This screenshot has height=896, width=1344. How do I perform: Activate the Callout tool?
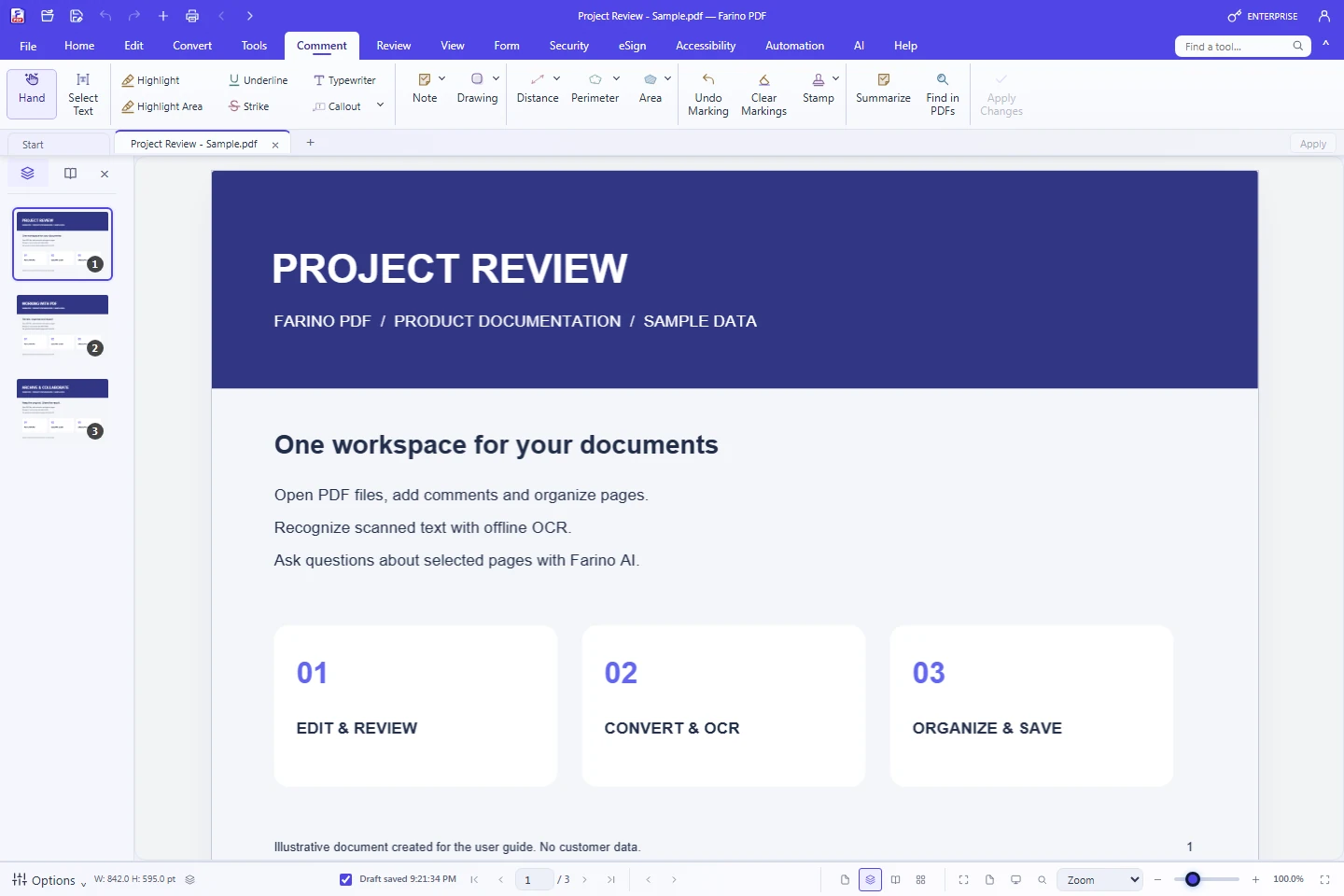pos(337,106)
